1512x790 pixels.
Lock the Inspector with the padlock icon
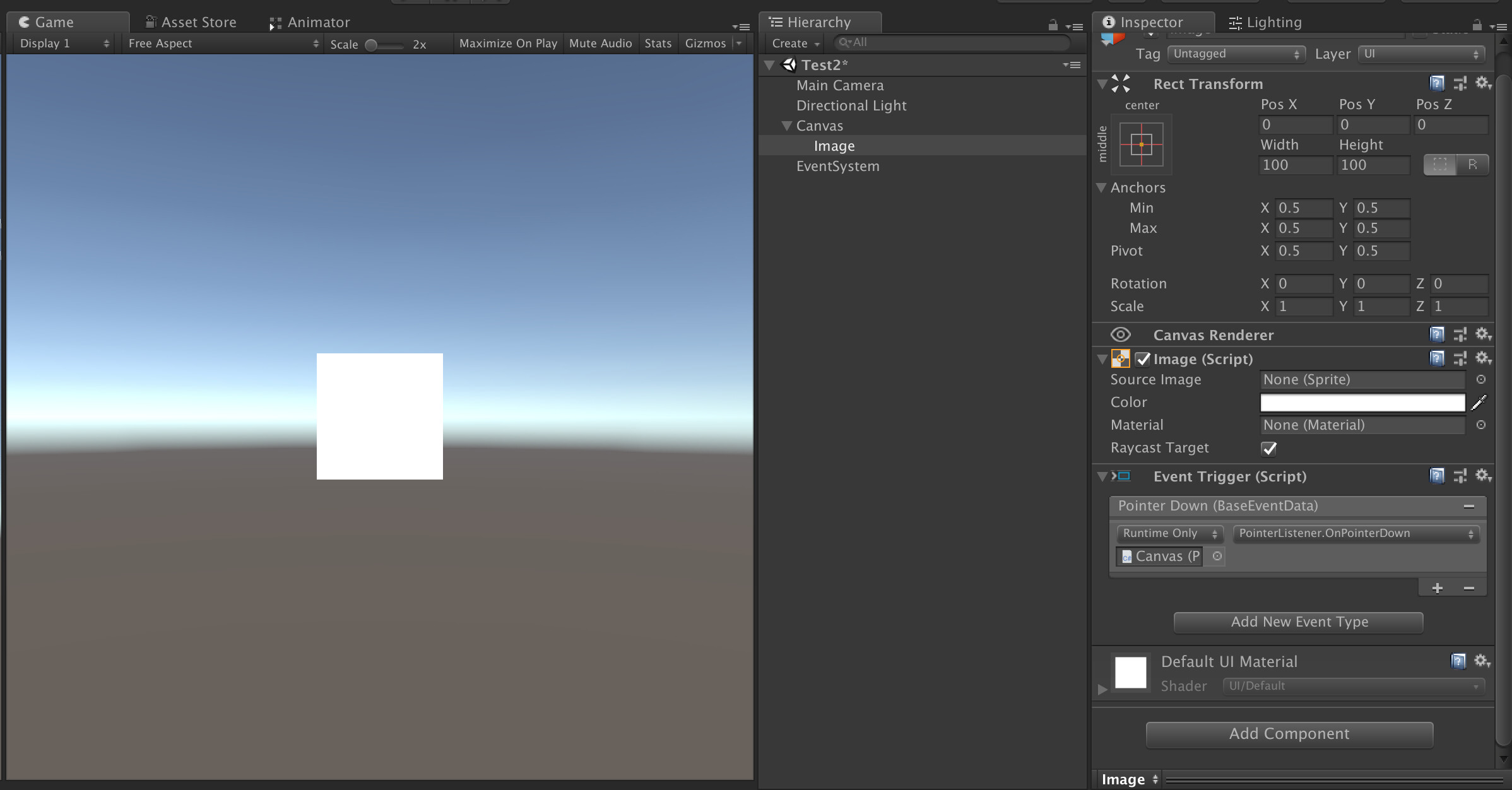pos(1477,25)
